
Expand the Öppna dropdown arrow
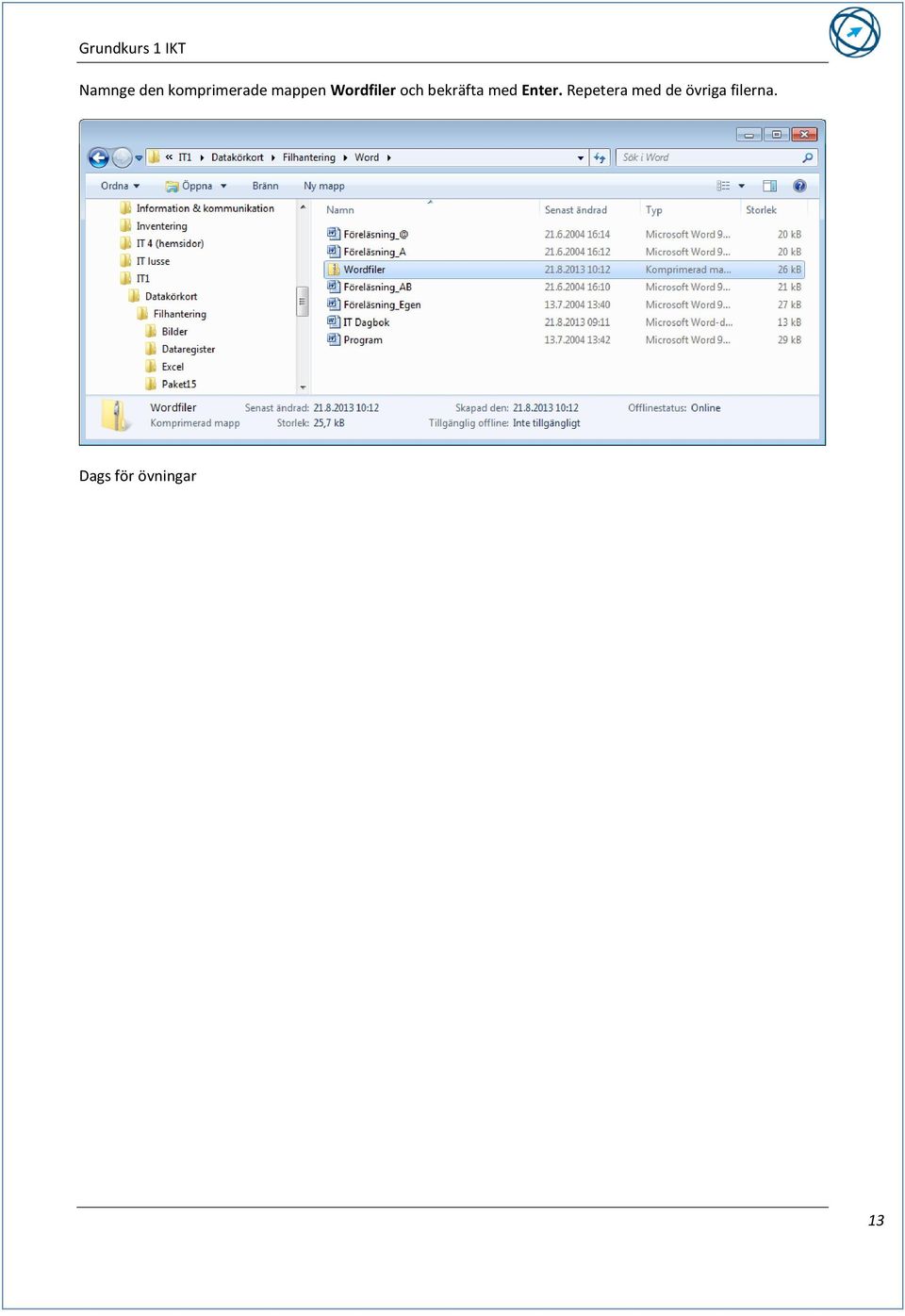(x=224, y=186)
